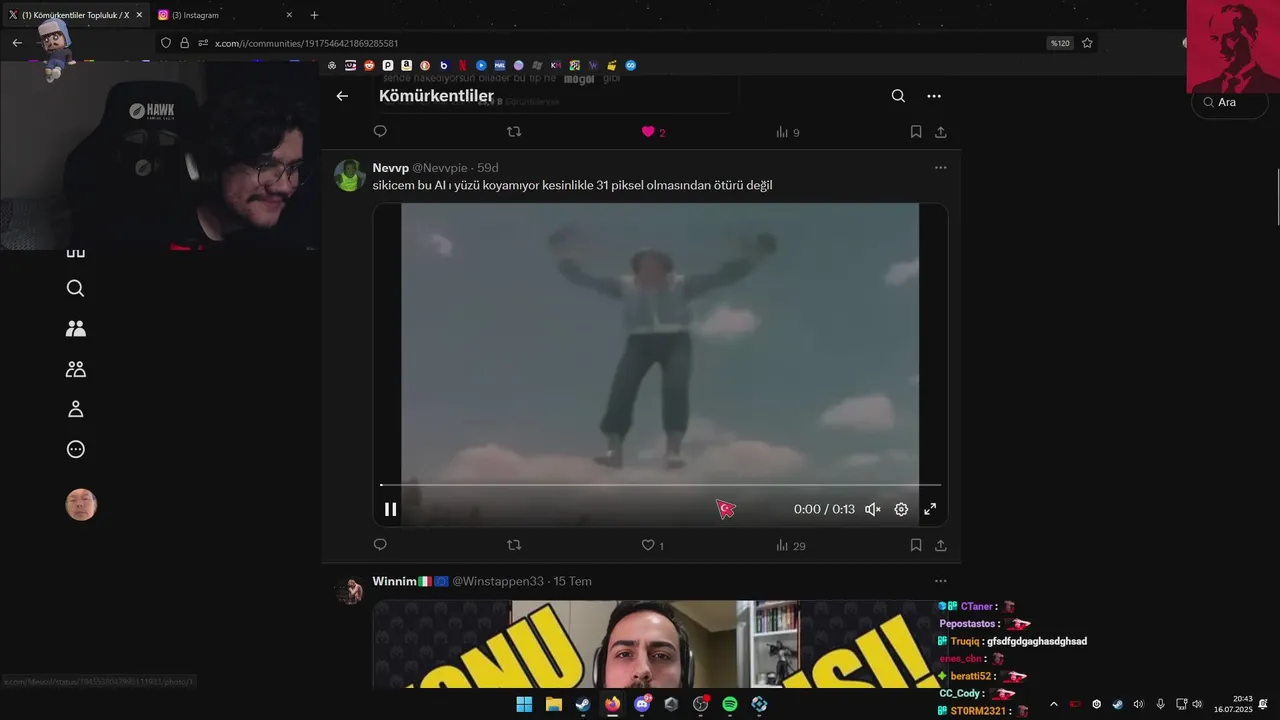
Task: Open tracking protection shield icon
Action: click(166, 43)
